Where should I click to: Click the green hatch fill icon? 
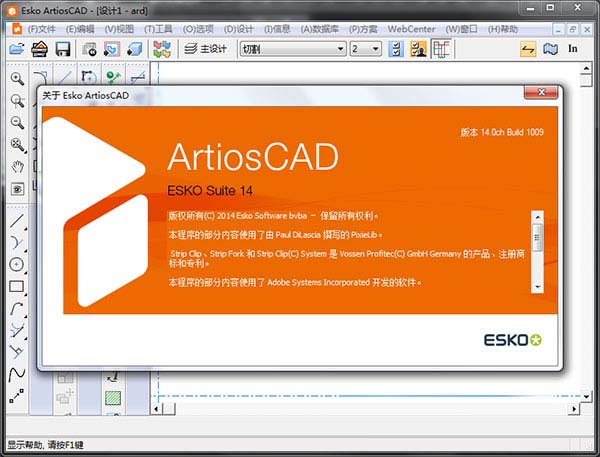[x=113, y=398]
